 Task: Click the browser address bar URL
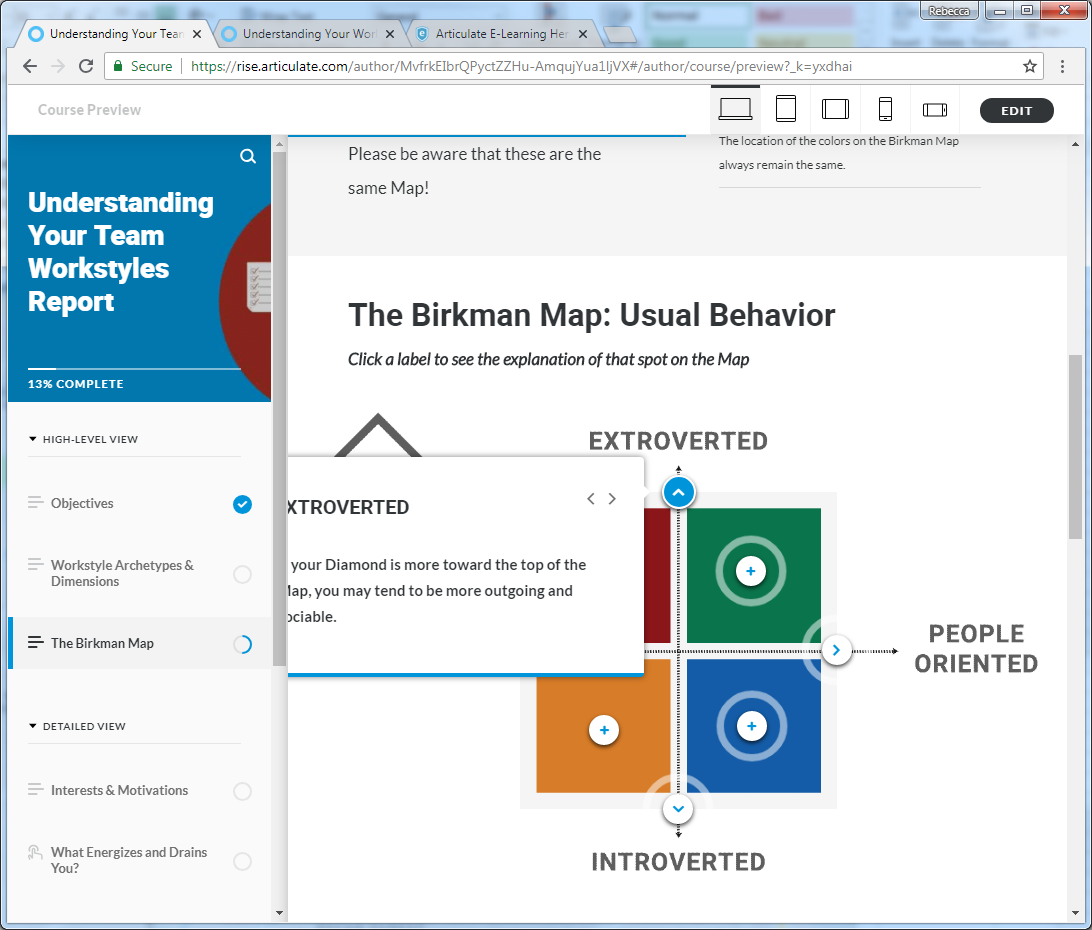coord(520,66)
